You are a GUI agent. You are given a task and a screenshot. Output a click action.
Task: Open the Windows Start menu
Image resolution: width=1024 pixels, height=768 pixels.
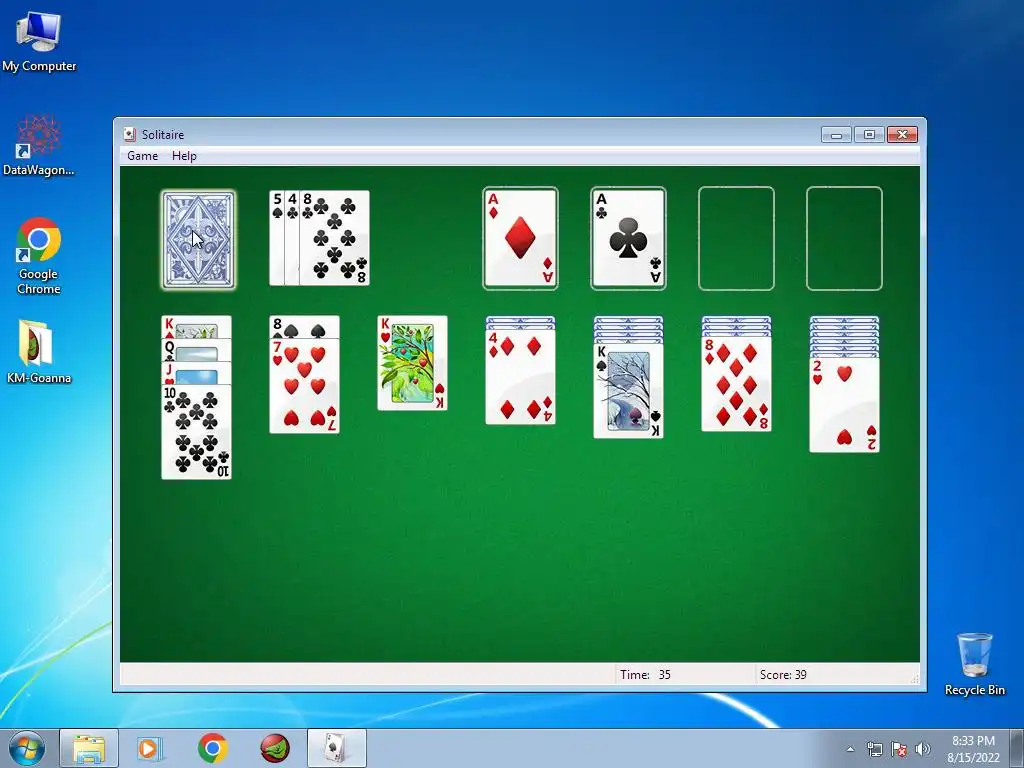(27, 748)
